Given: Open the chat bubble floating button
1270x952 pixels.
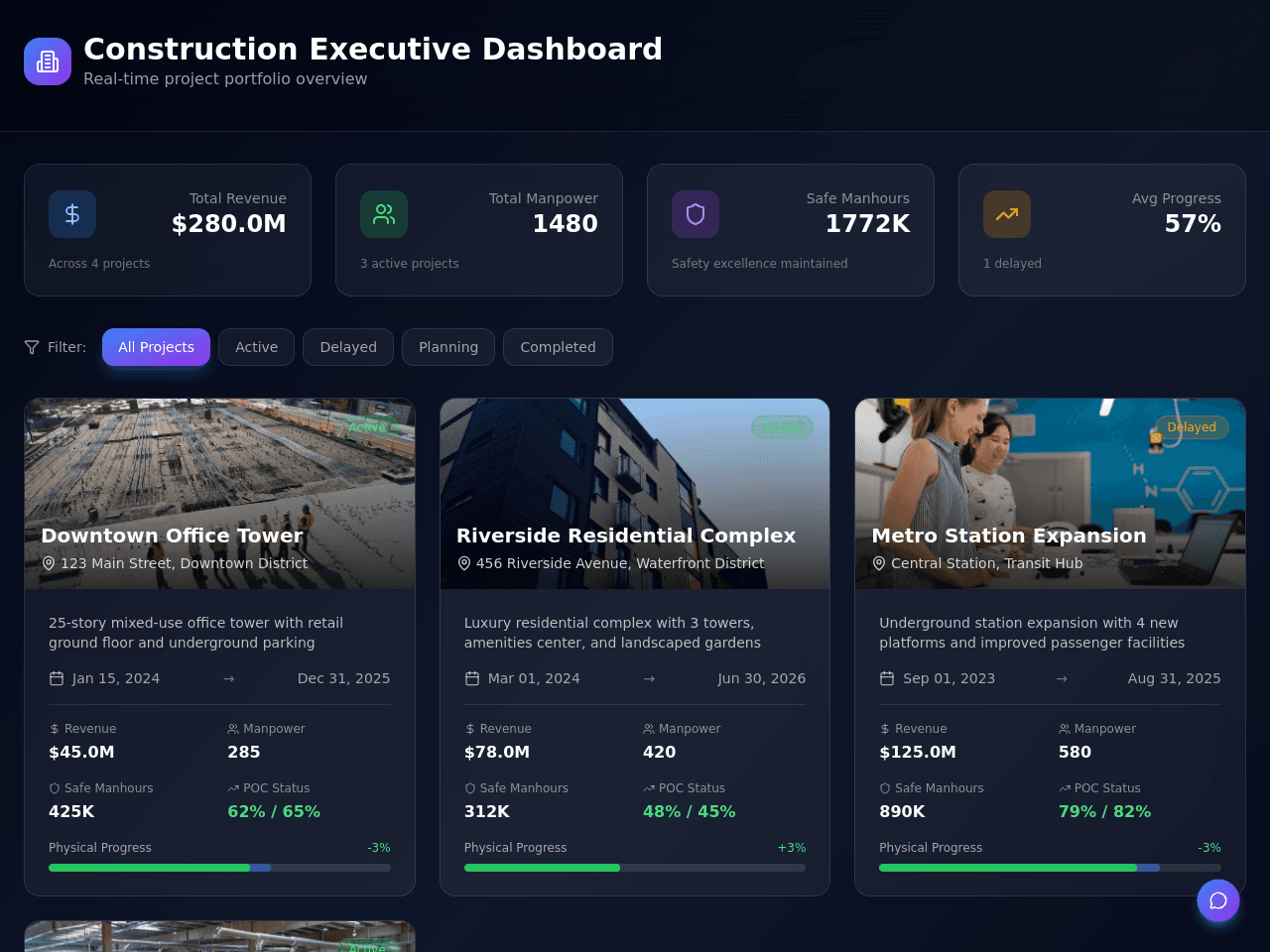Looking at the screenshot, I should (1218, 900).
